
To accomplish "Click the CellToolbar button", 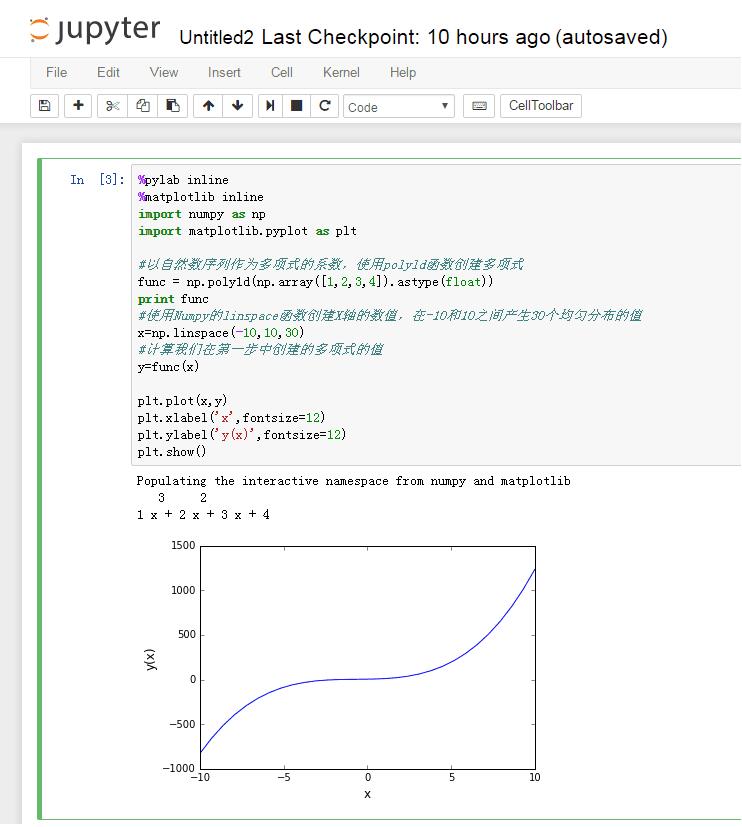I will (541, 106).
